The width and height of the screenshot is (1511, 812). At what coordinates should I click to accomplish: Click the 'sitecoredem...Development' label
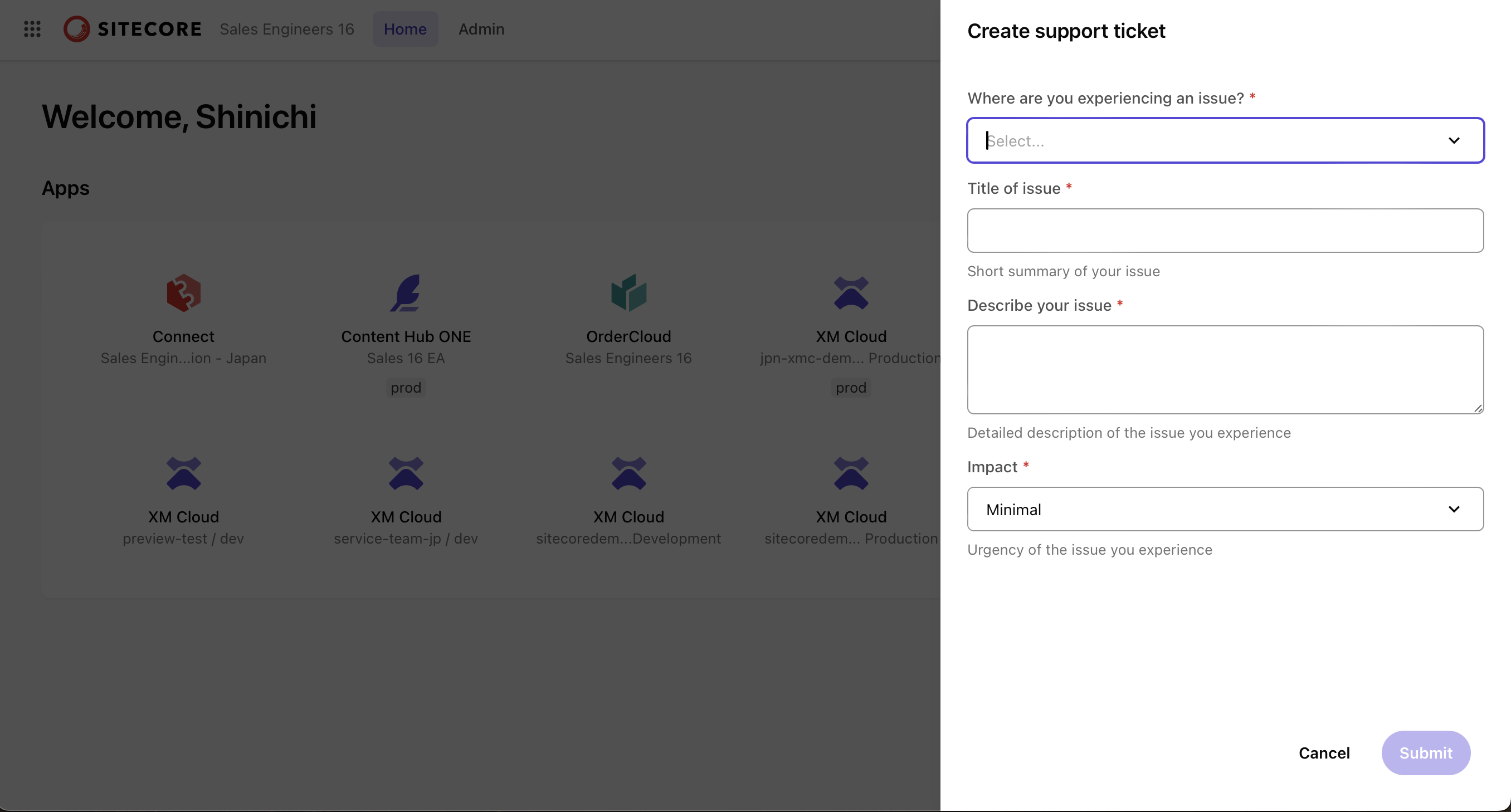(629, 538)
